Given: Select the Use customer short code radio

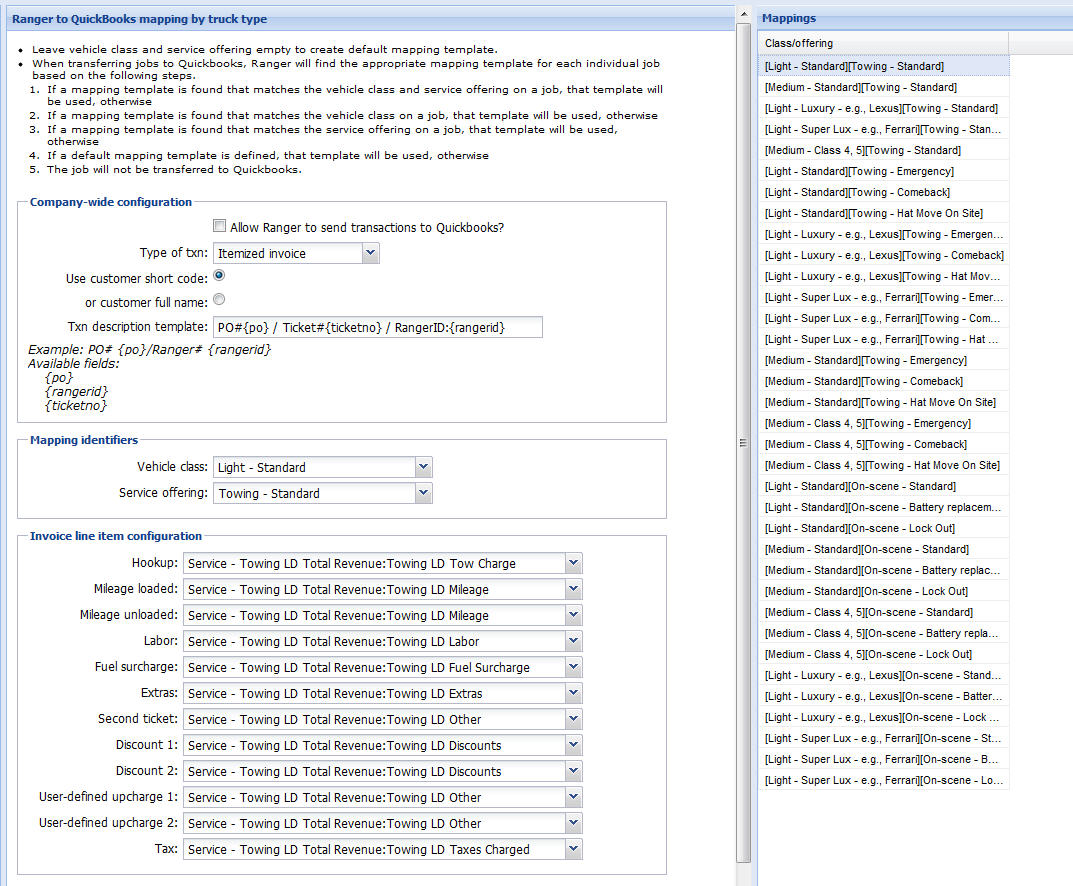Looking at the screenshot, I should click(219, 276).
